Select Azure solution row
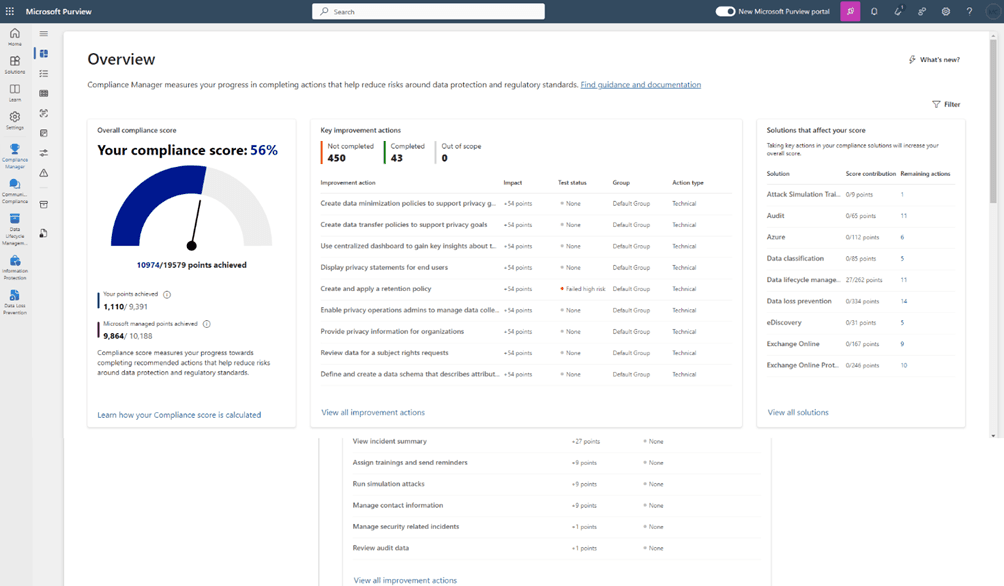This screenshot has width=1004, height=586. pos(861,237)
